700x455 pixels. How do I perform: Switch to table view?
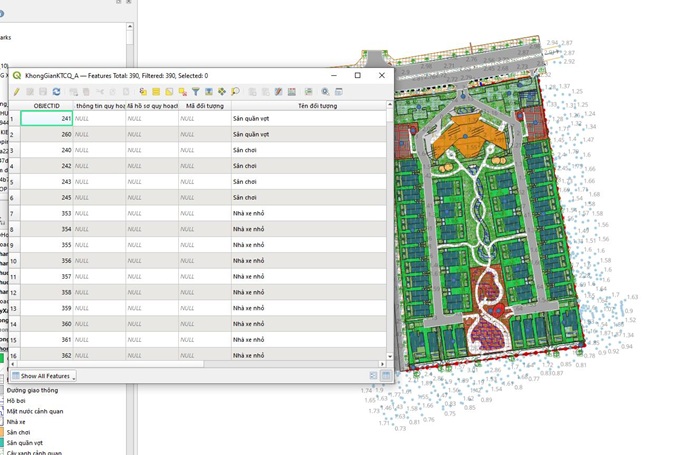coord(386,376)
